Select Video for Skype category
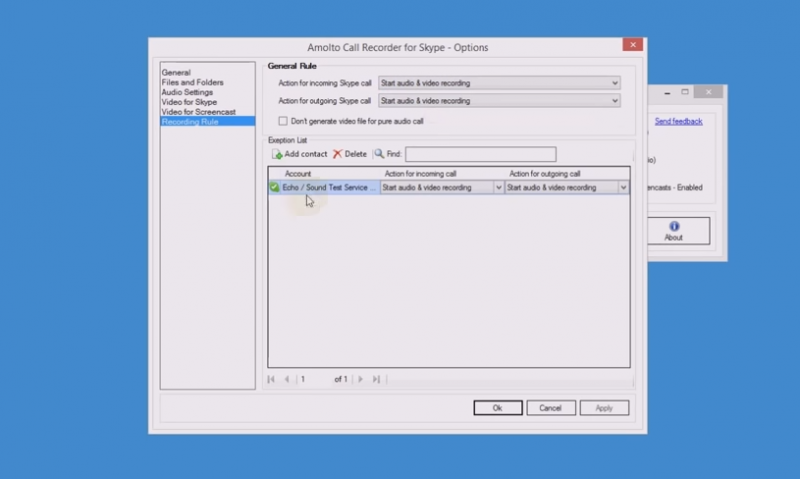This screenshot has height=479, width=800. coord(189,102)
